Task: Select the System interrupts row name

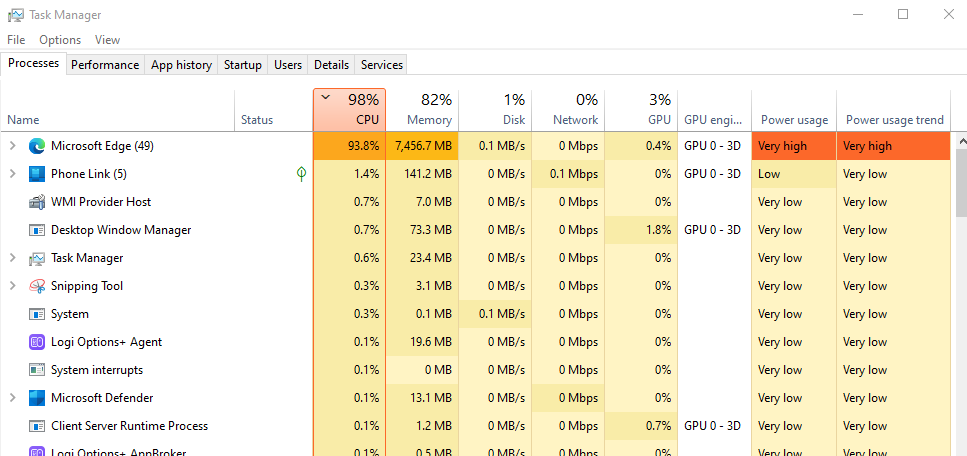Action: click(x=97, y=370)
